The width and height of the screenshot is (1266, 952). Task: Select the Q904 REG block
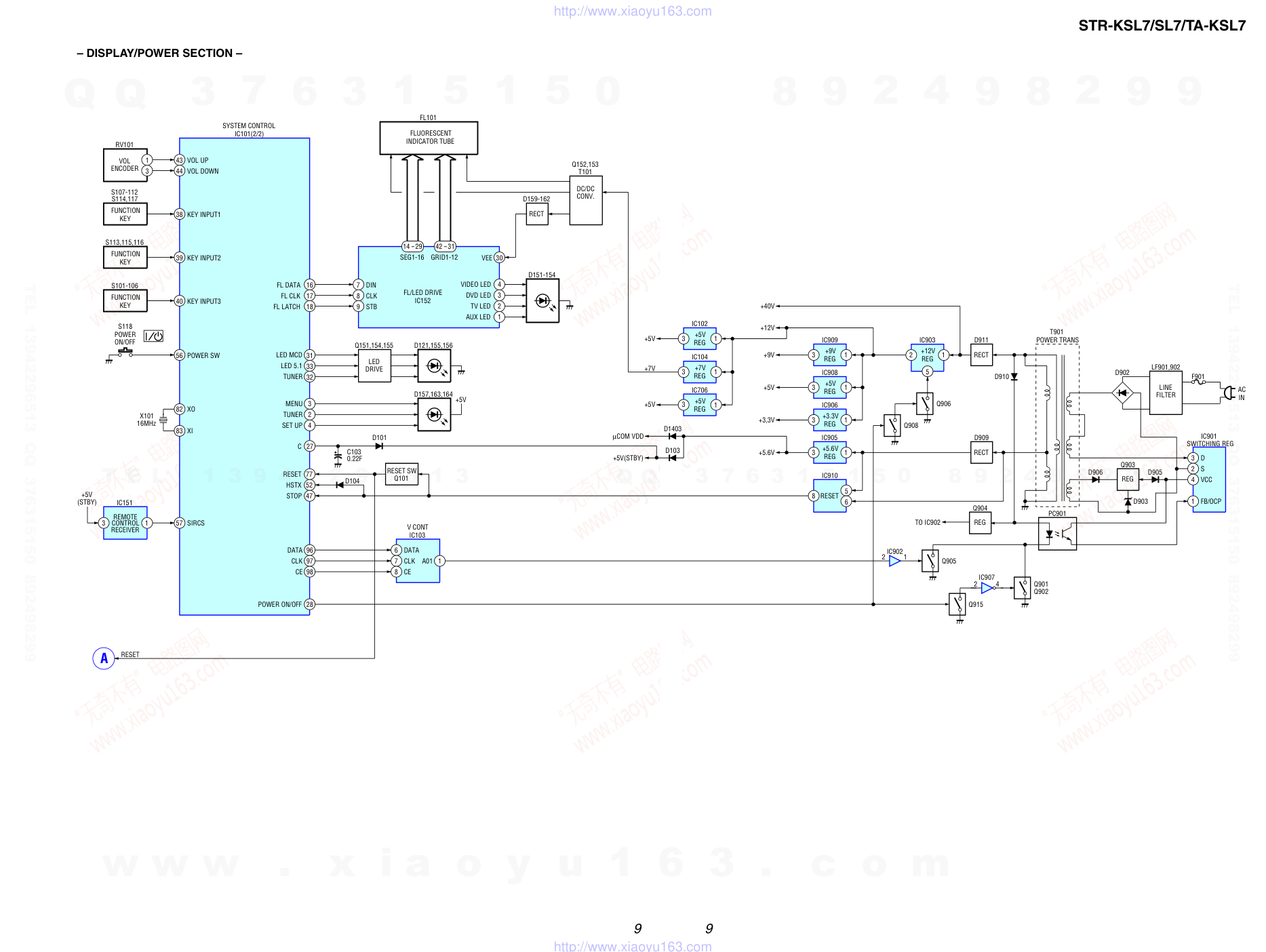[981, 523]
